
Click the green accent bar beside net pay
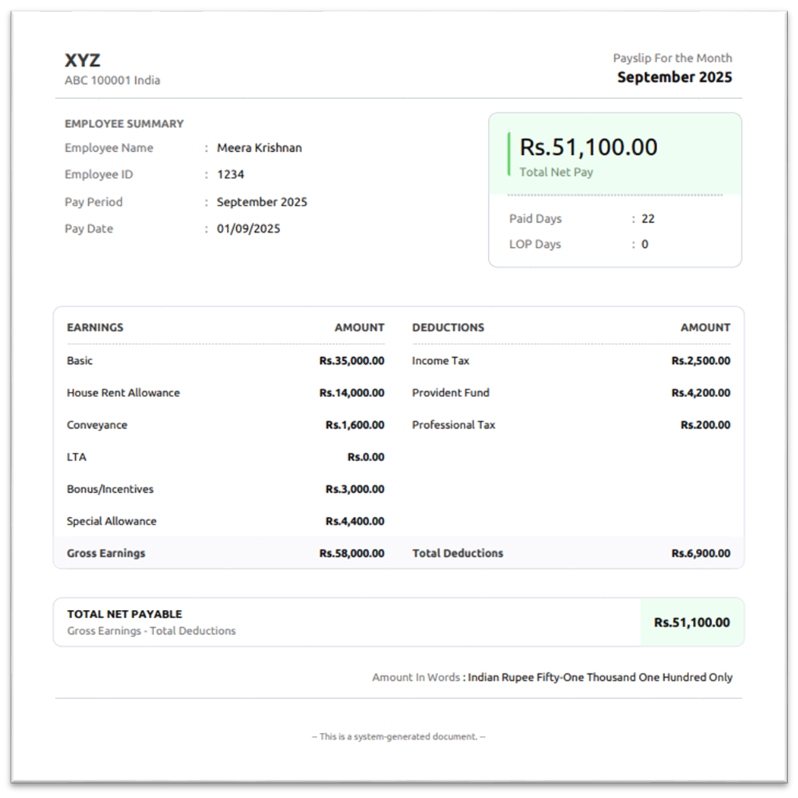coord(509,154)
